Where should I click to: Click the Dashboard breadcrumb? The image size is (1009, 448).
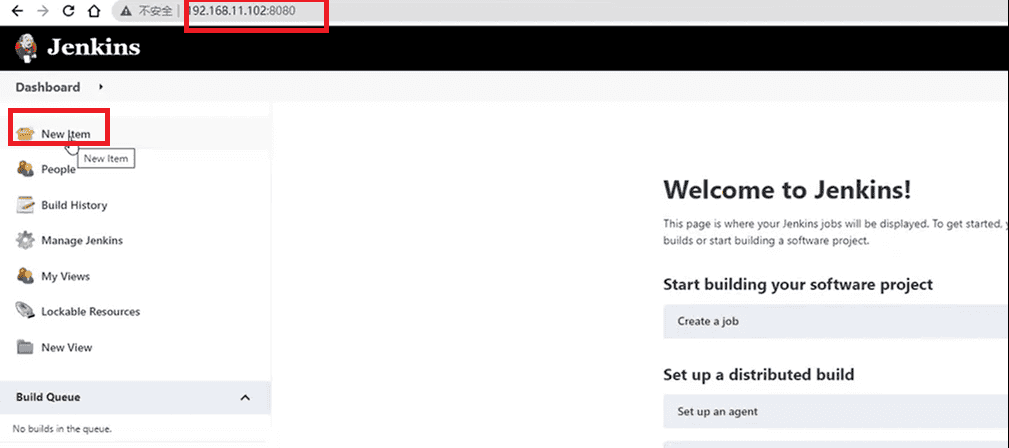pyautogui.click(x=48, y=87)
